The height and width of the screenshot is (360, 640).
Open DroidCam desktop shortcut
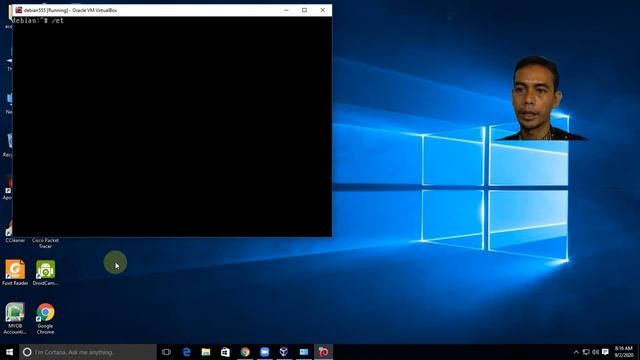pos(45,273)
